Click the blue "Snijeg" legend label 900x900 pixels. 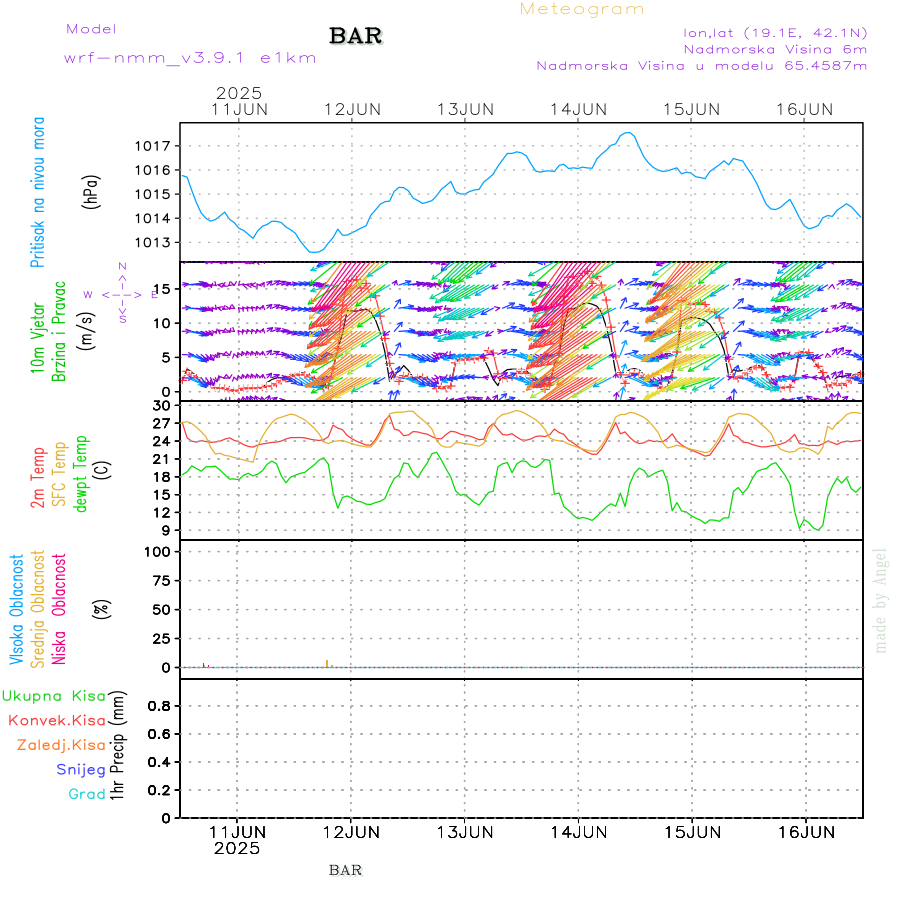pos(81,770)
